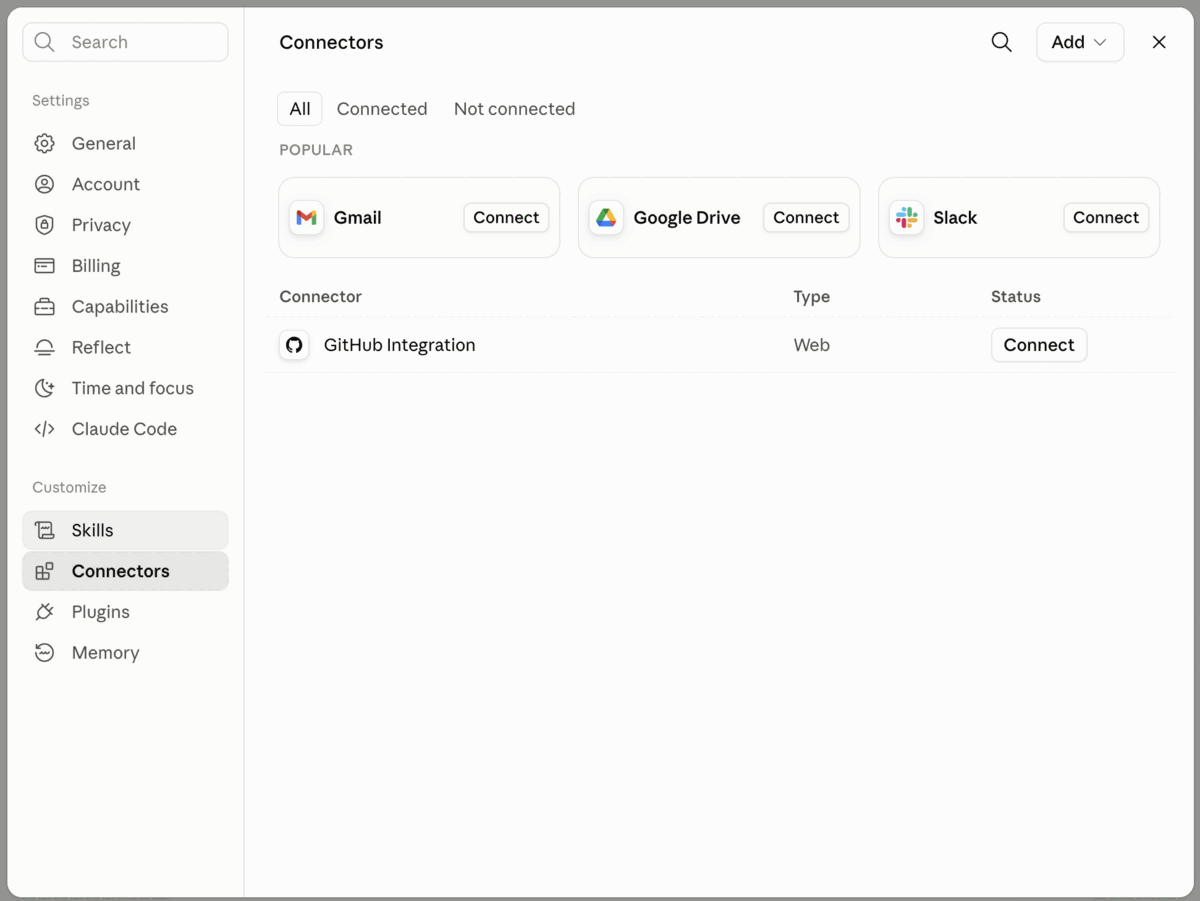The image size is (1200, 901).
Task: Click the Capabilities briefcase icon
Action: coord(44,307)
